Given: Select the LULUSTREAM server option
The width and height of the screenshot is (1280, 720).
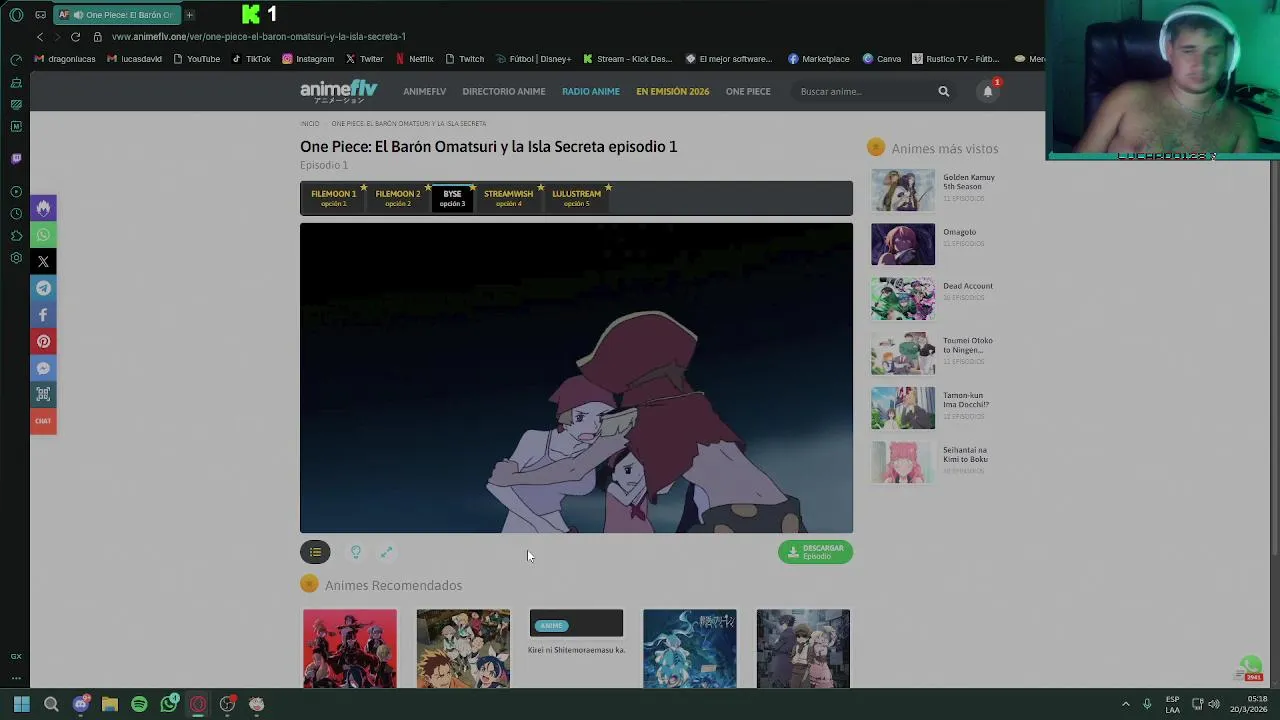Looking at the screenshot, I should click(576, 198).
